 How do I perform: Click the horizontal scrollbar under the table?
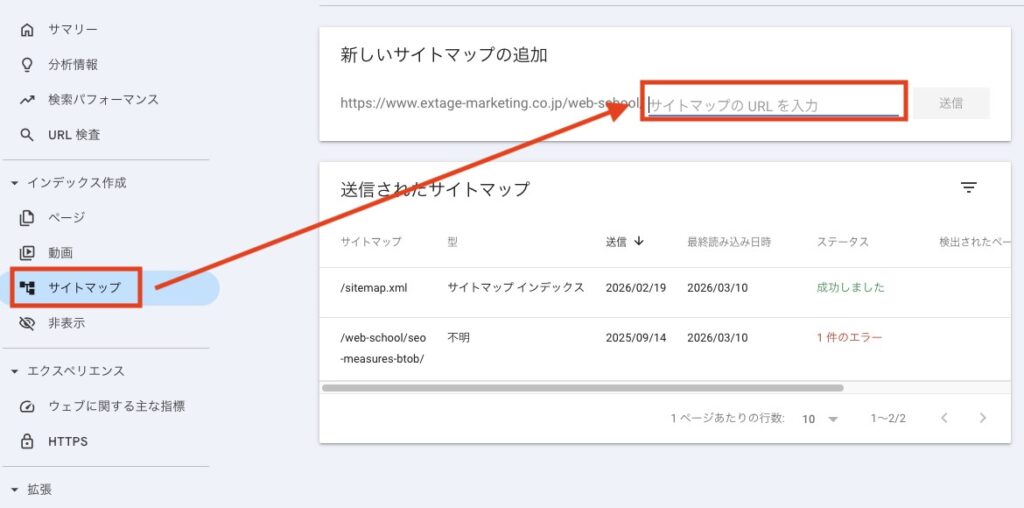pos(582,388)
